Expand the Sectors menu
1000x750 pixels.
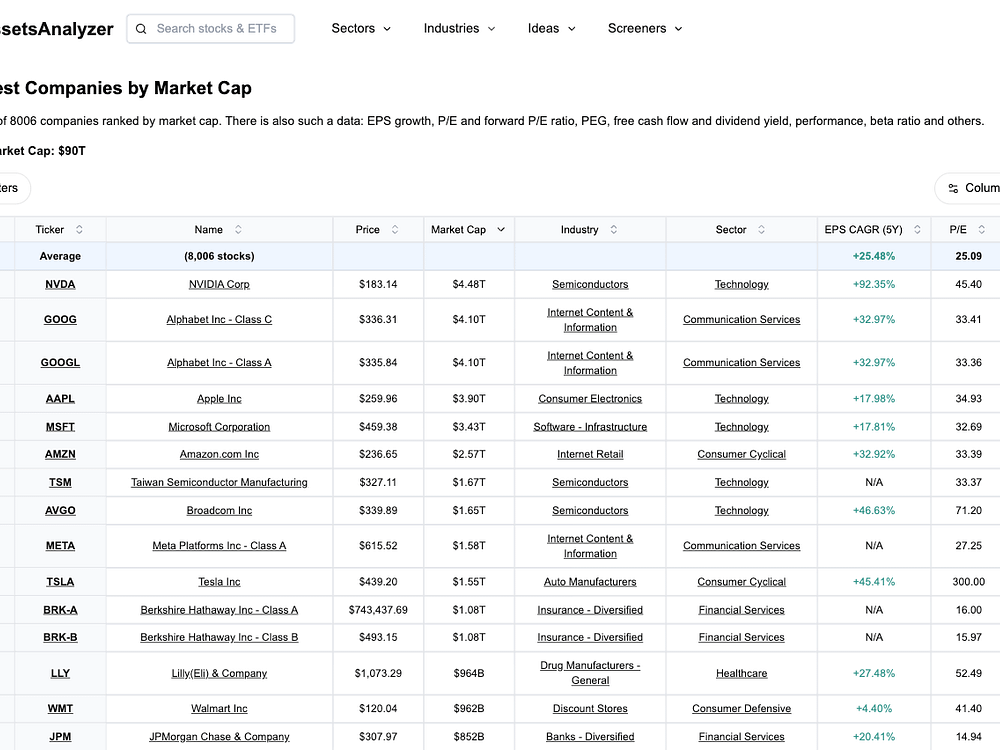361,29
